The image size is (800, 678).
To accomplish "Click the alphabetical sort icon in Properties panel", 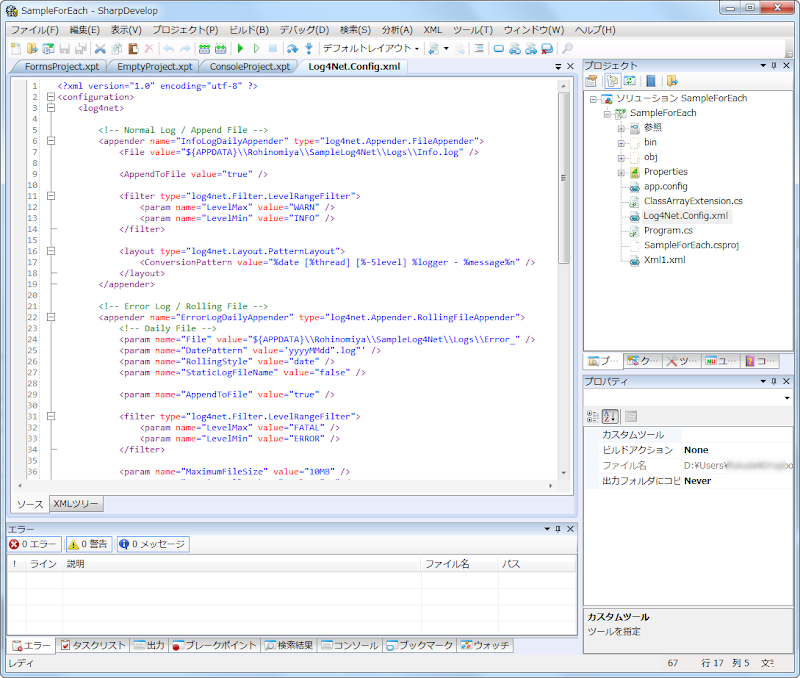I will (611, 416).
